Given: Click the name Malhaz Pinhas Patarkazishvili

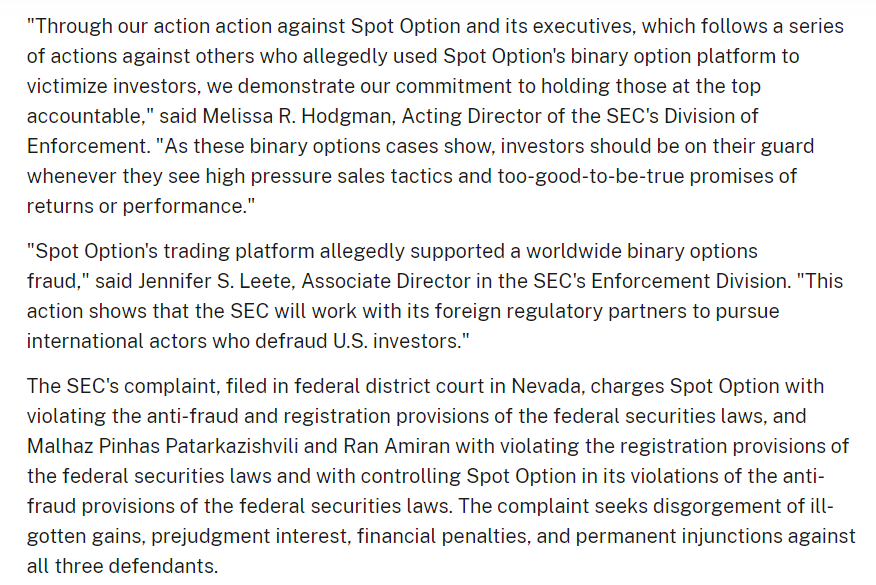Looking at the screenshot, I should point(163,445).
